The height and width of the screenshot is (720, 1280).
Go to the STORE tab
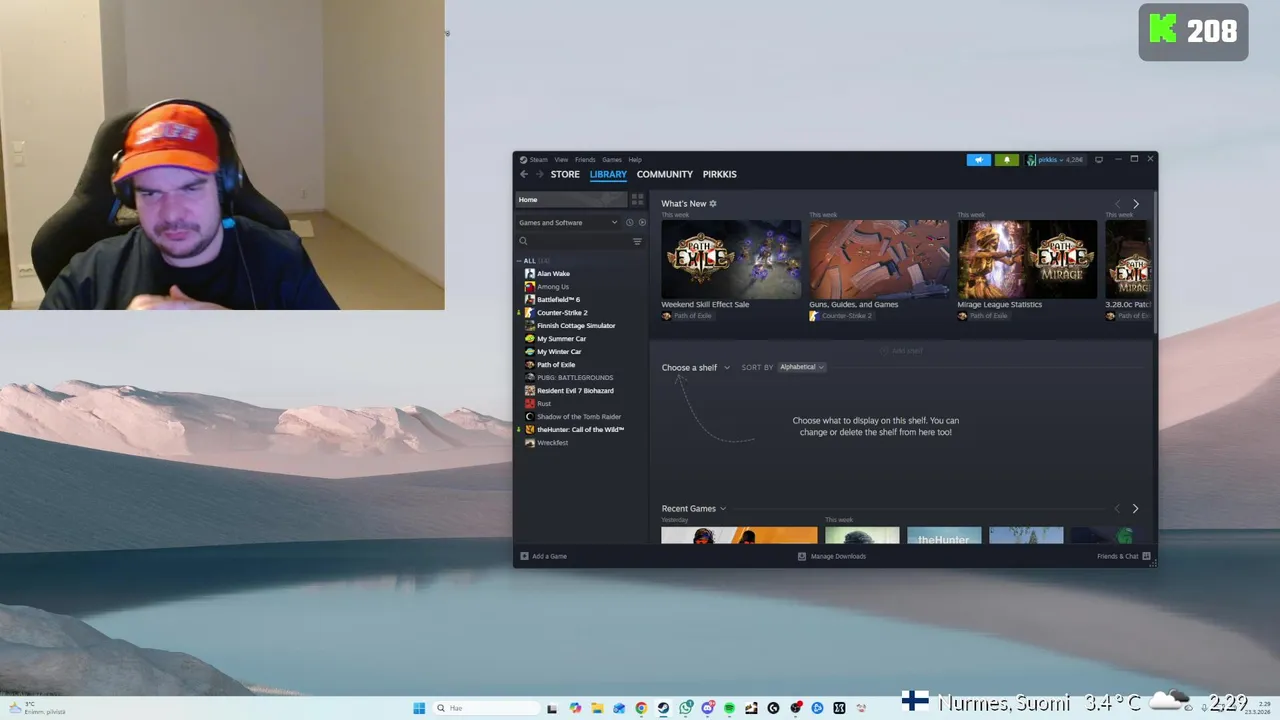[x=565, y=174]
